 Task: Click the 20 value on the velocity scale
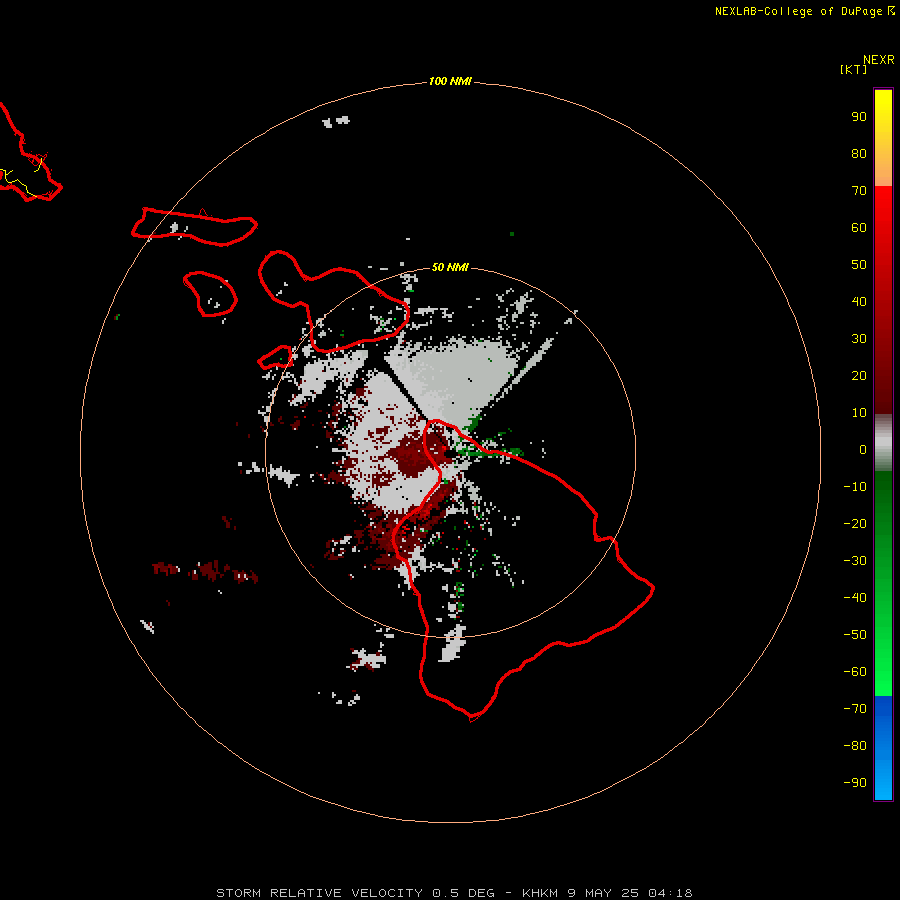click(859, 375)
